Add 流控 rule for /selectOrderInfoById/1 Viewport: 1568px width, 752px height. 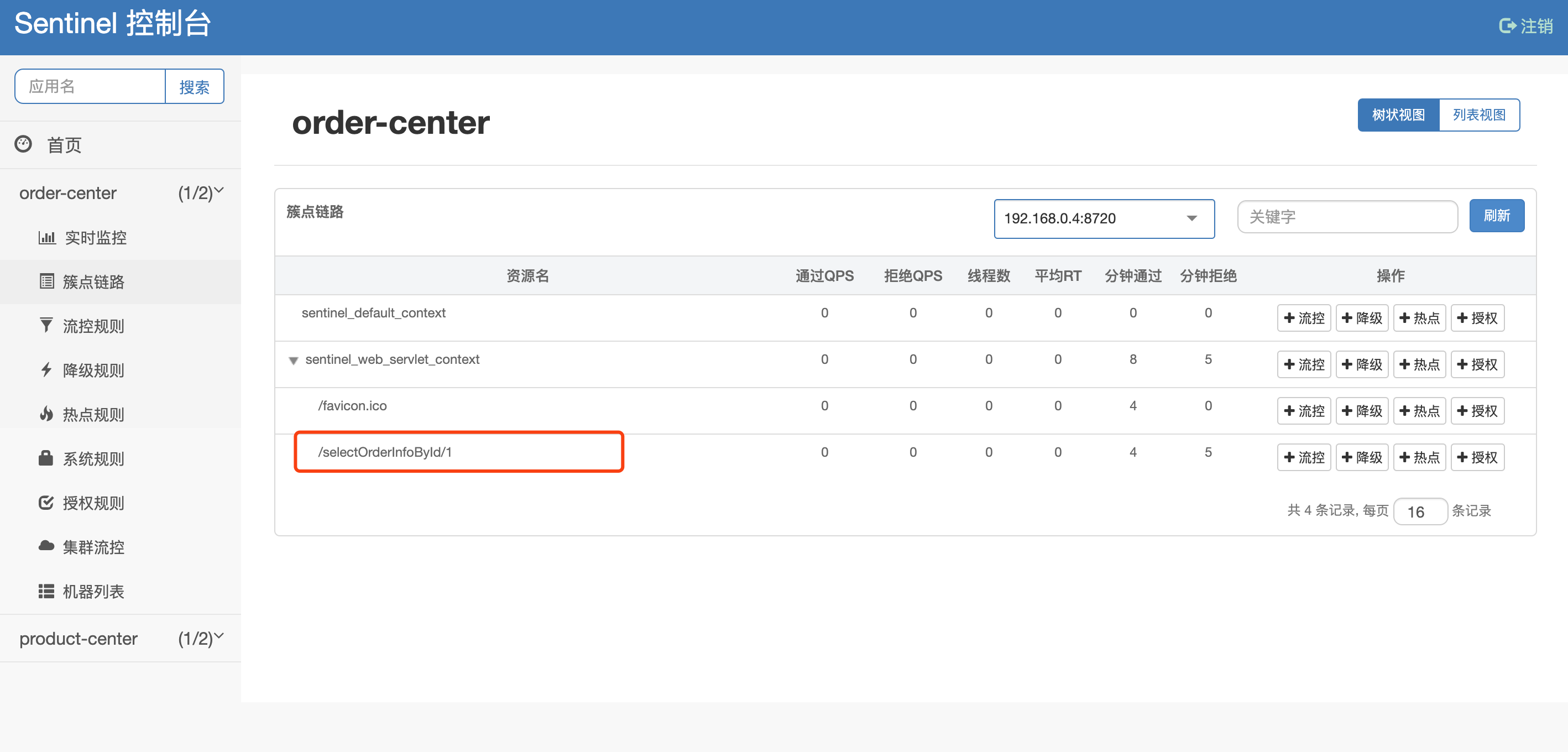coord(1303,457)
